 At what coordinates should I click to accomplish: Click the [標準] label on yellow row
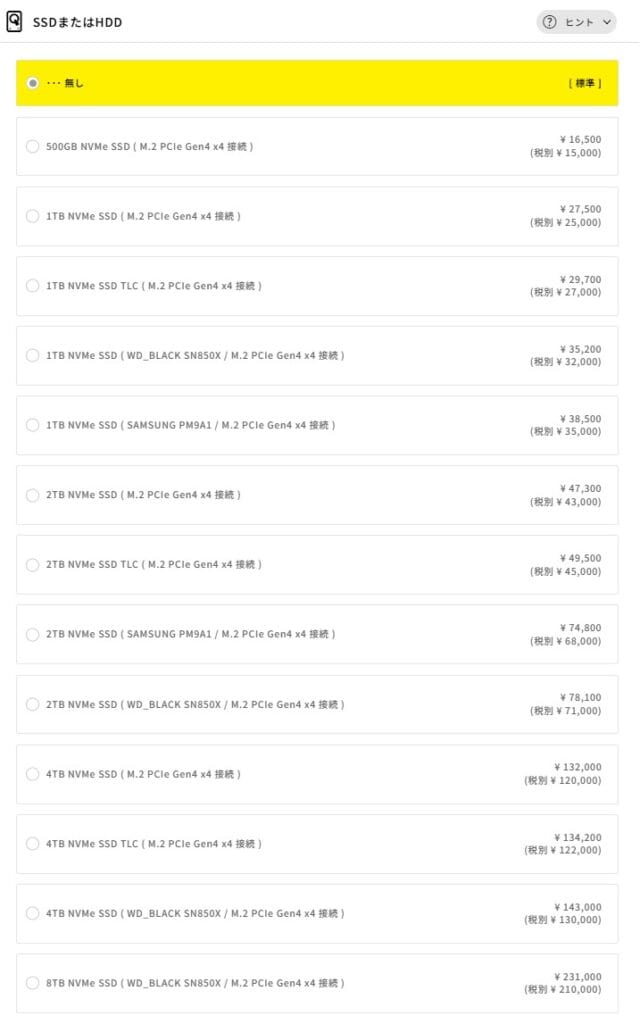[x=585, y=83]
